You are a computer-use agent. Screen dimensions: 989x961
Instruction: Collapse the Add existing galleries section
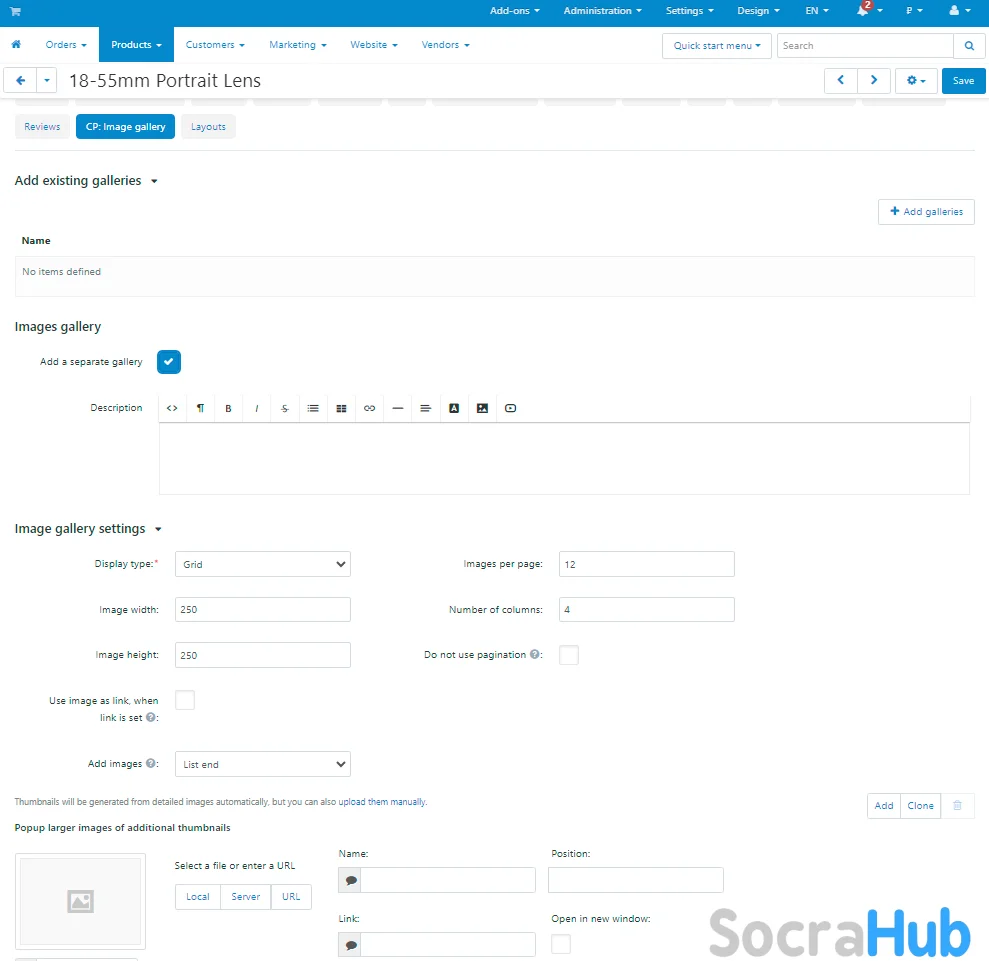pos(86,181)
